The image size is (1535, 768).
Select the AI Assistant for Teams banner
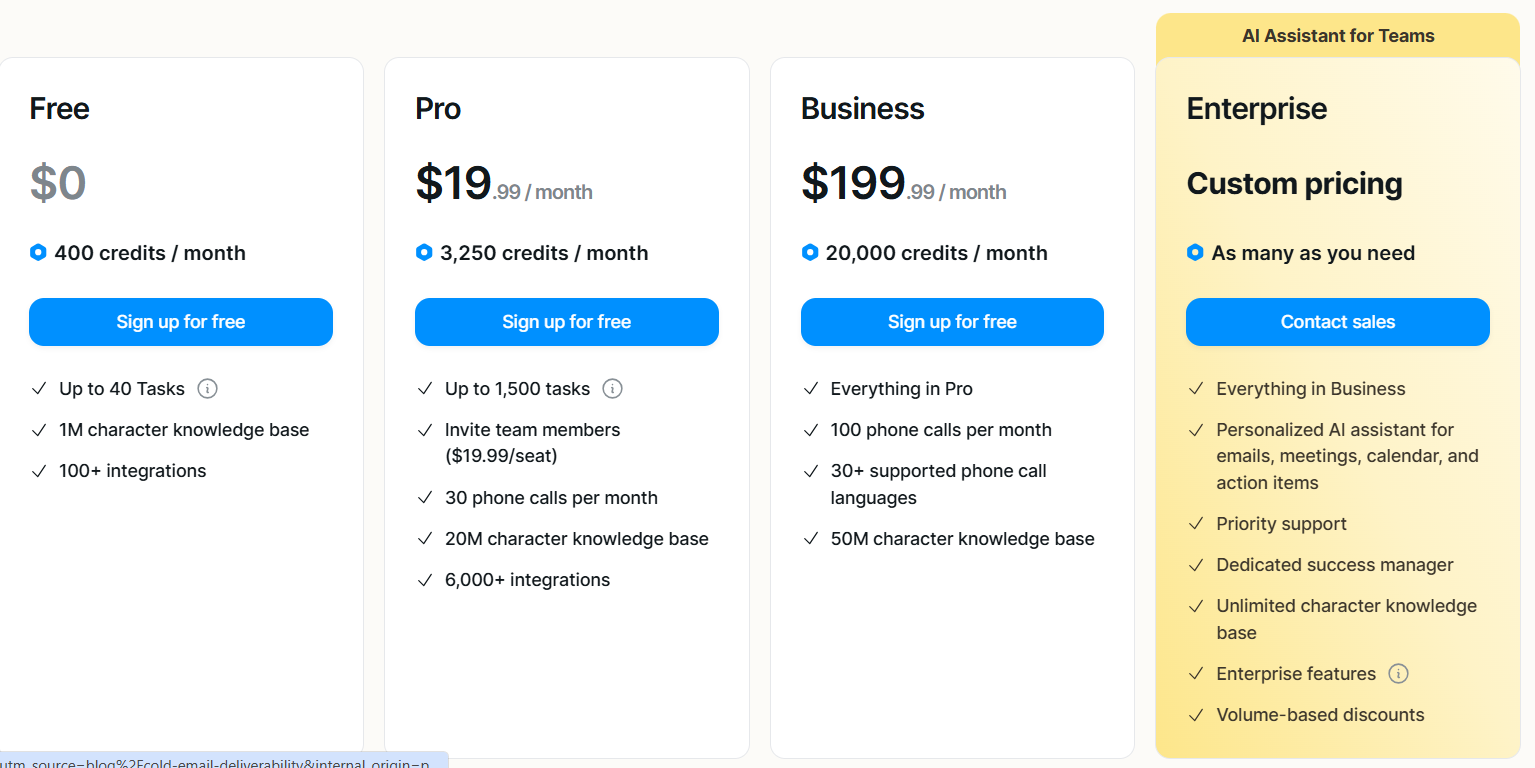[x=1337, y=35]
